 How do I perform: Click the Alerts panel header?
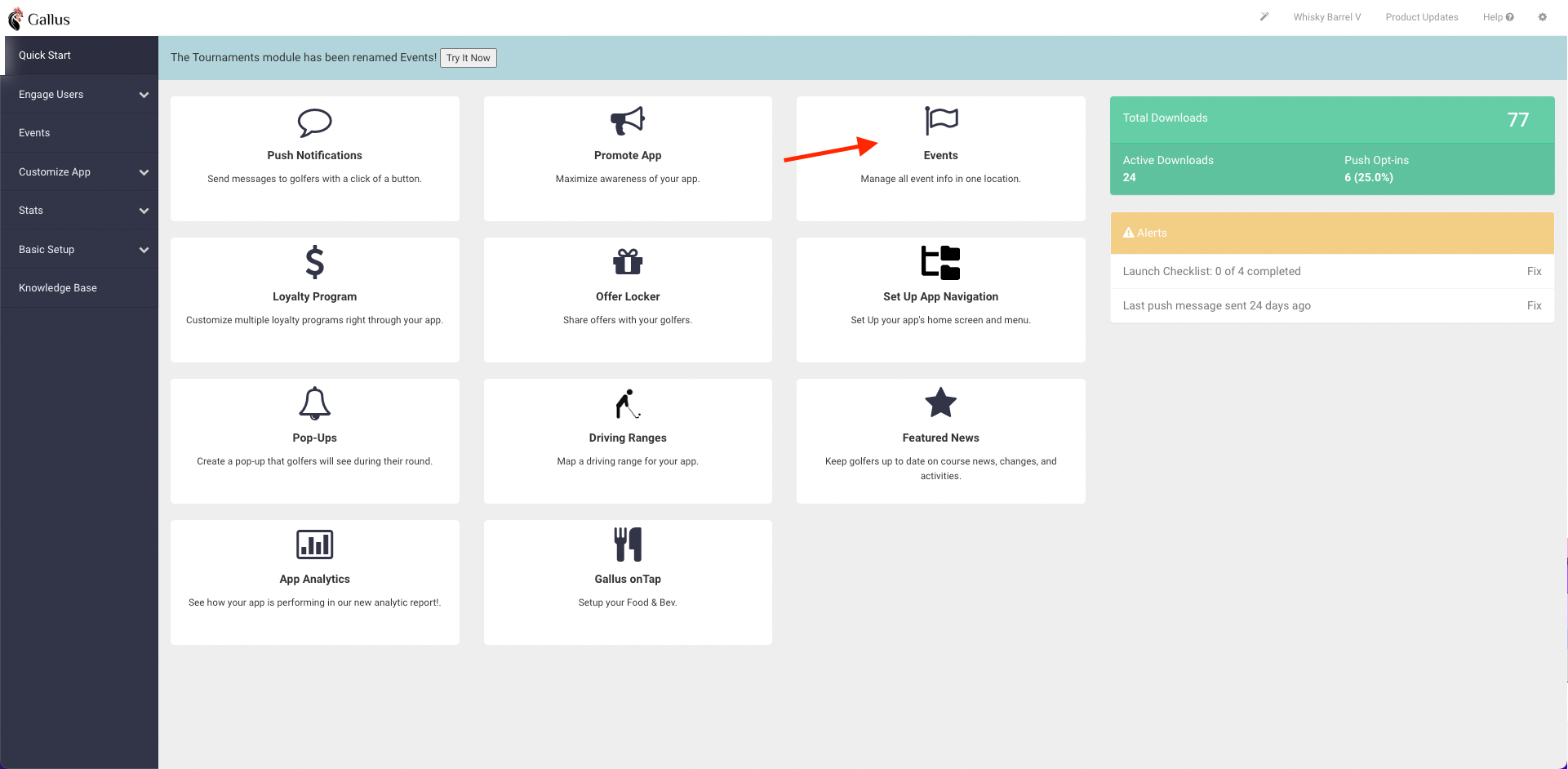[x=1332, y=233]
